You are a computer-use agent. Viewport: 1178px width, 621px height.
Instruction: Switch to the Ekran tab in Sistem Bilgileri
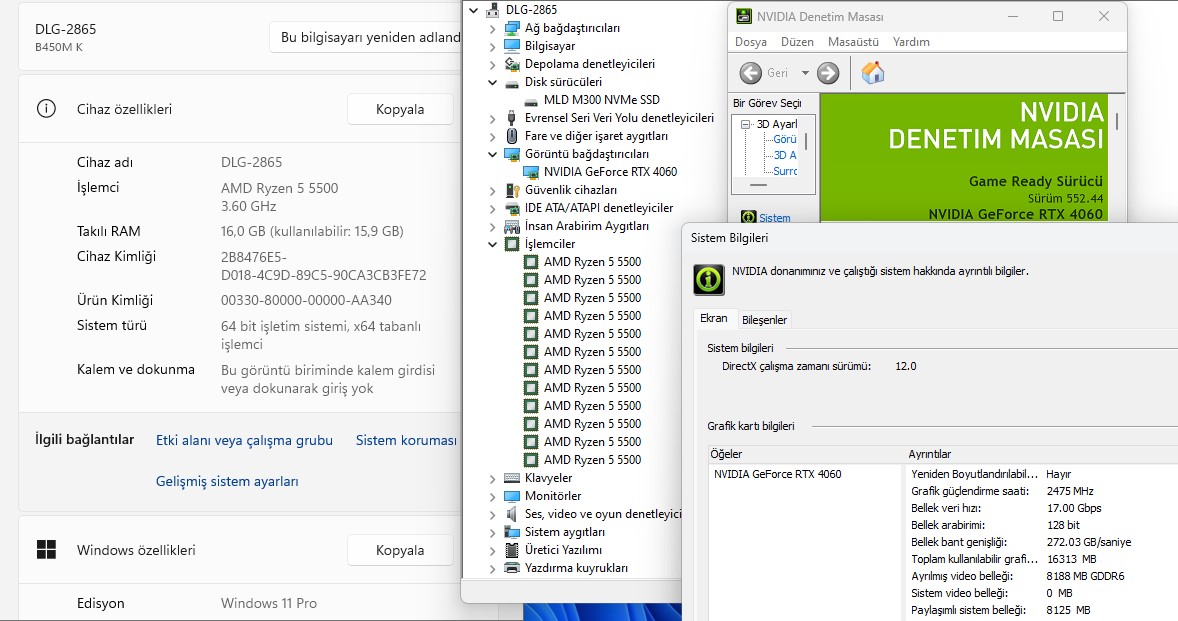tap(714, 318)
